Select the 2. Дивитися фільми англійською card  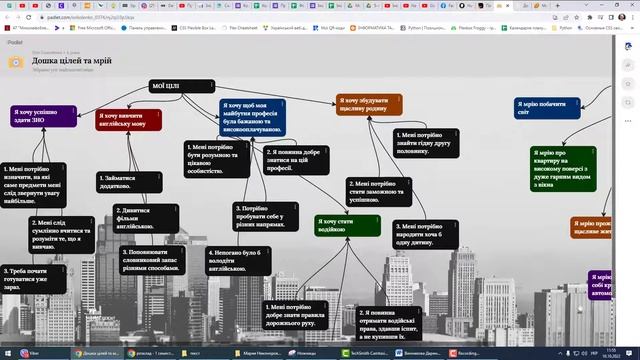point(146,218)
